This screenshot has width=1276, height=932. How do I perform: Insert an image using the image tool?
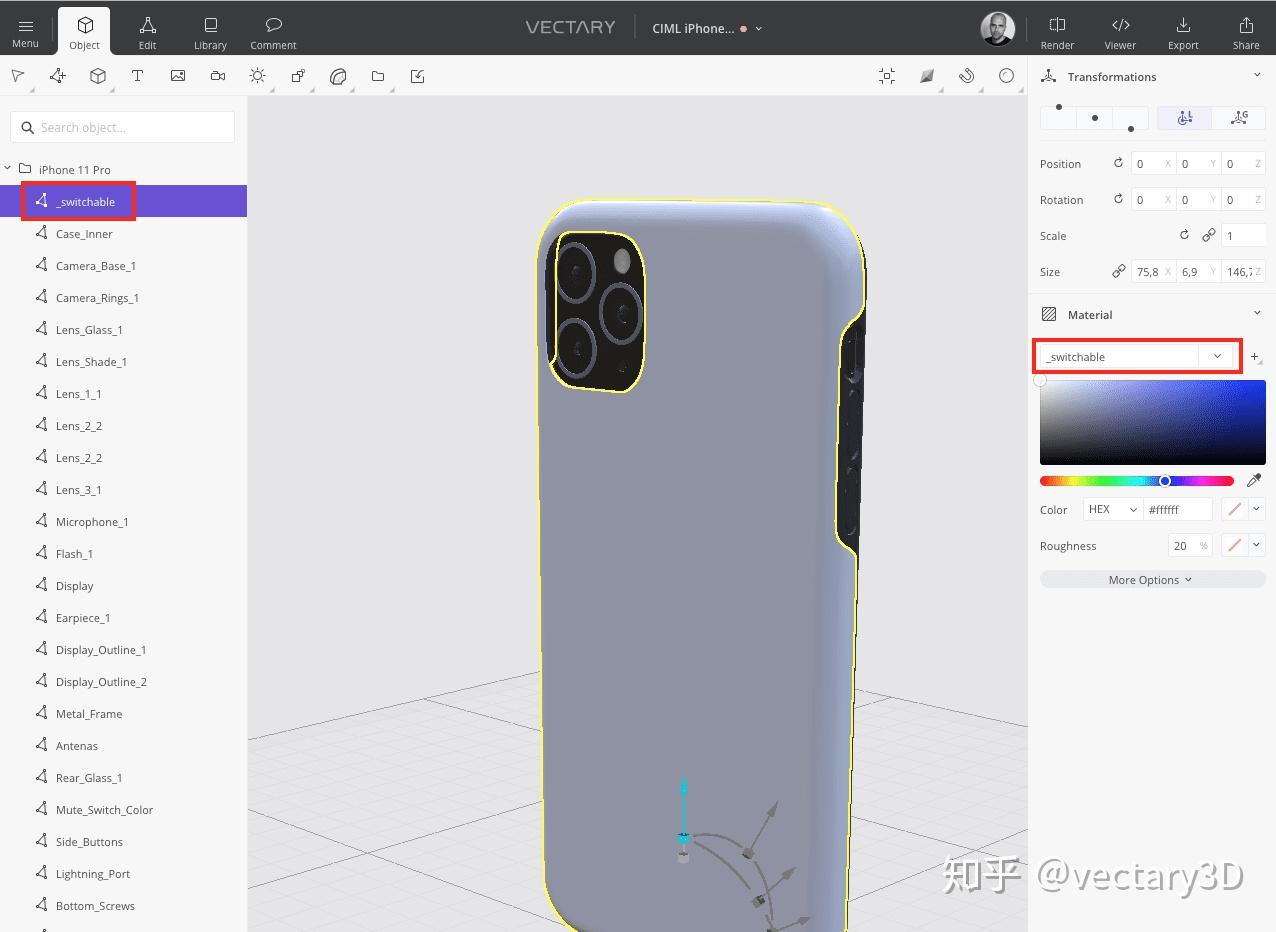(x=177, y=75)
